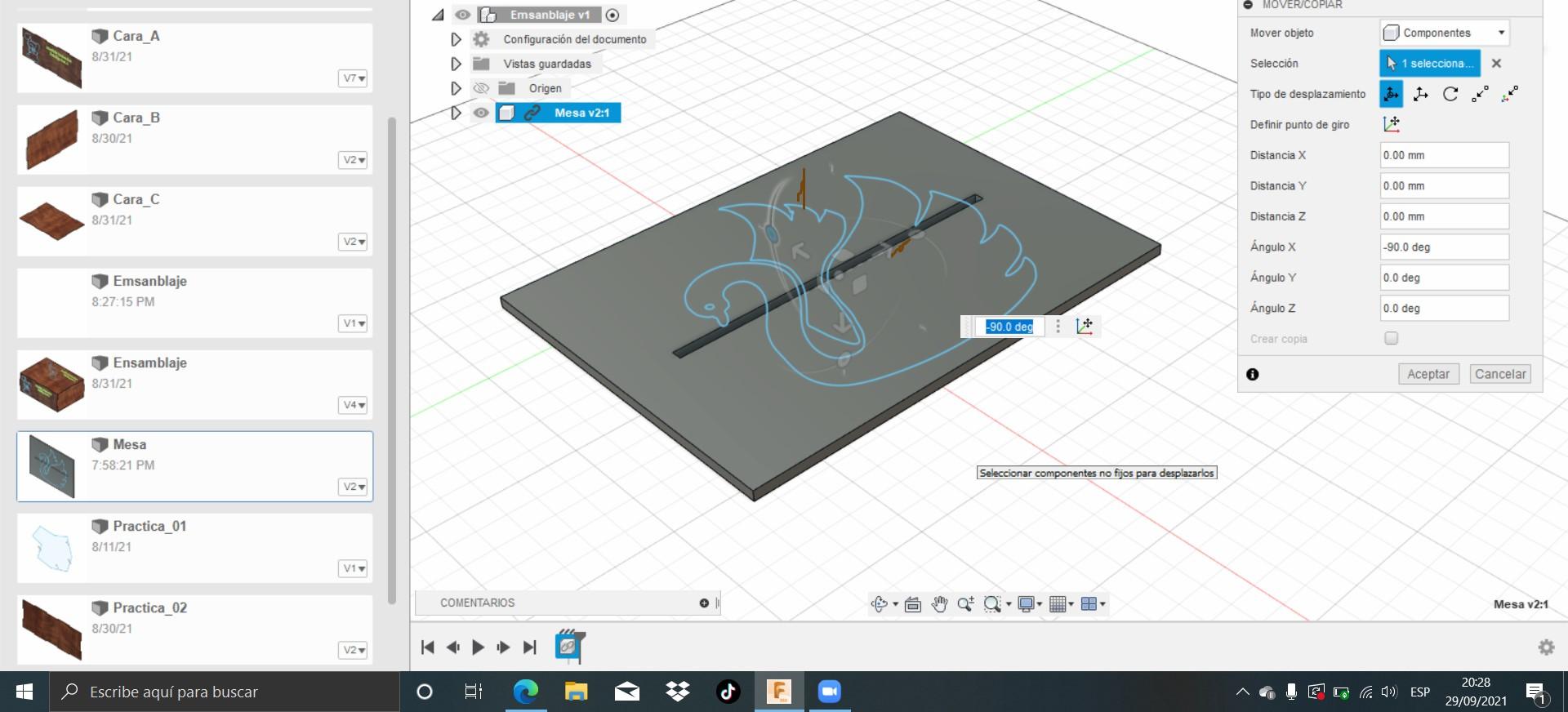Click the timeline feature icon

pos(569,646)
